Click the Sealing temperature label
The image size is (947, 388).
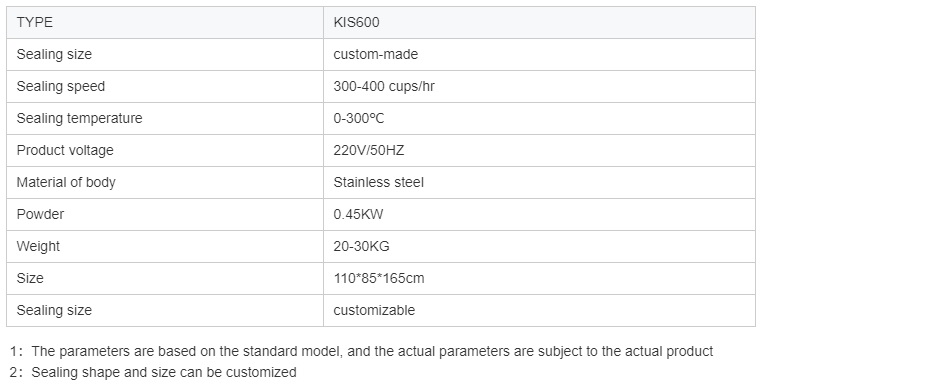click(x=79, y=118)
